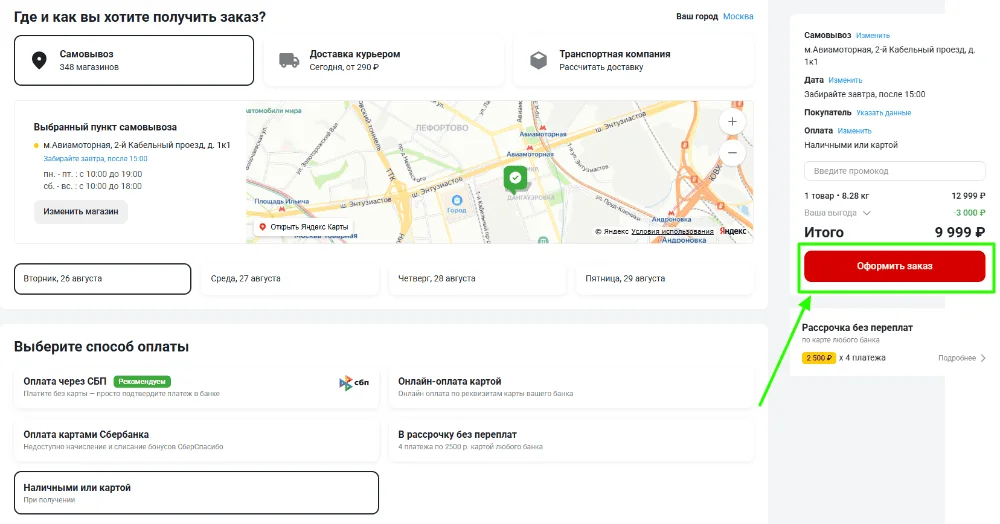Click the map zoom out minus icon
Image resolution: width=1000 pixels, height=524 pixels.
click(732, 153)
